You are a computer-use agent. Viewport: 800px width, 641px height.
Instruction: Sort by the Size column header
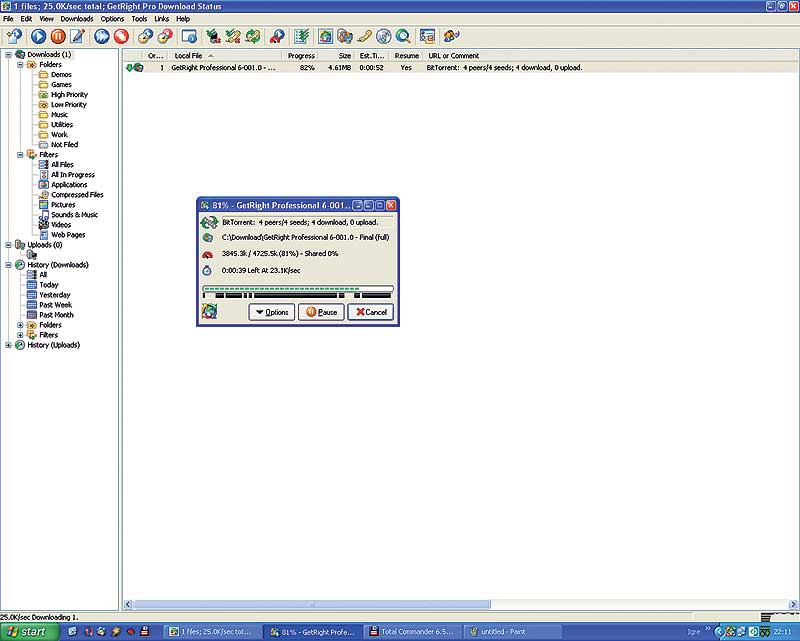[337, 56]
